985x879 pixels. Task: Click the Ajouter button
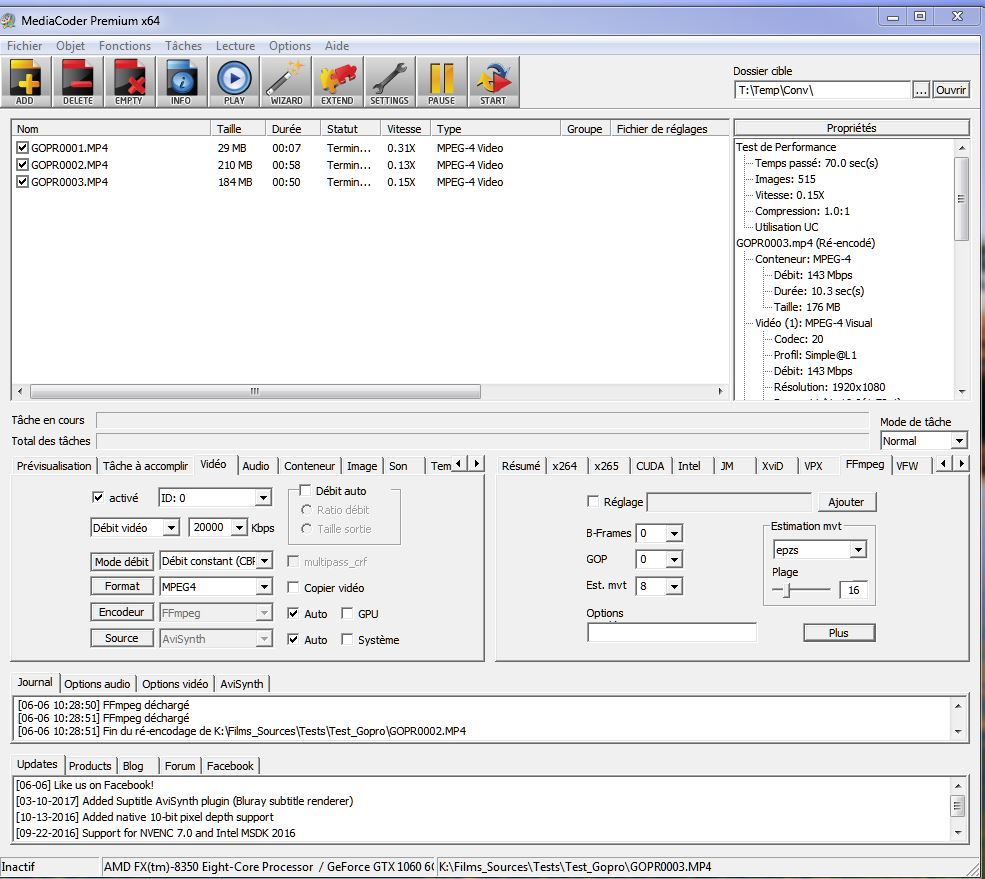[846, 502]
